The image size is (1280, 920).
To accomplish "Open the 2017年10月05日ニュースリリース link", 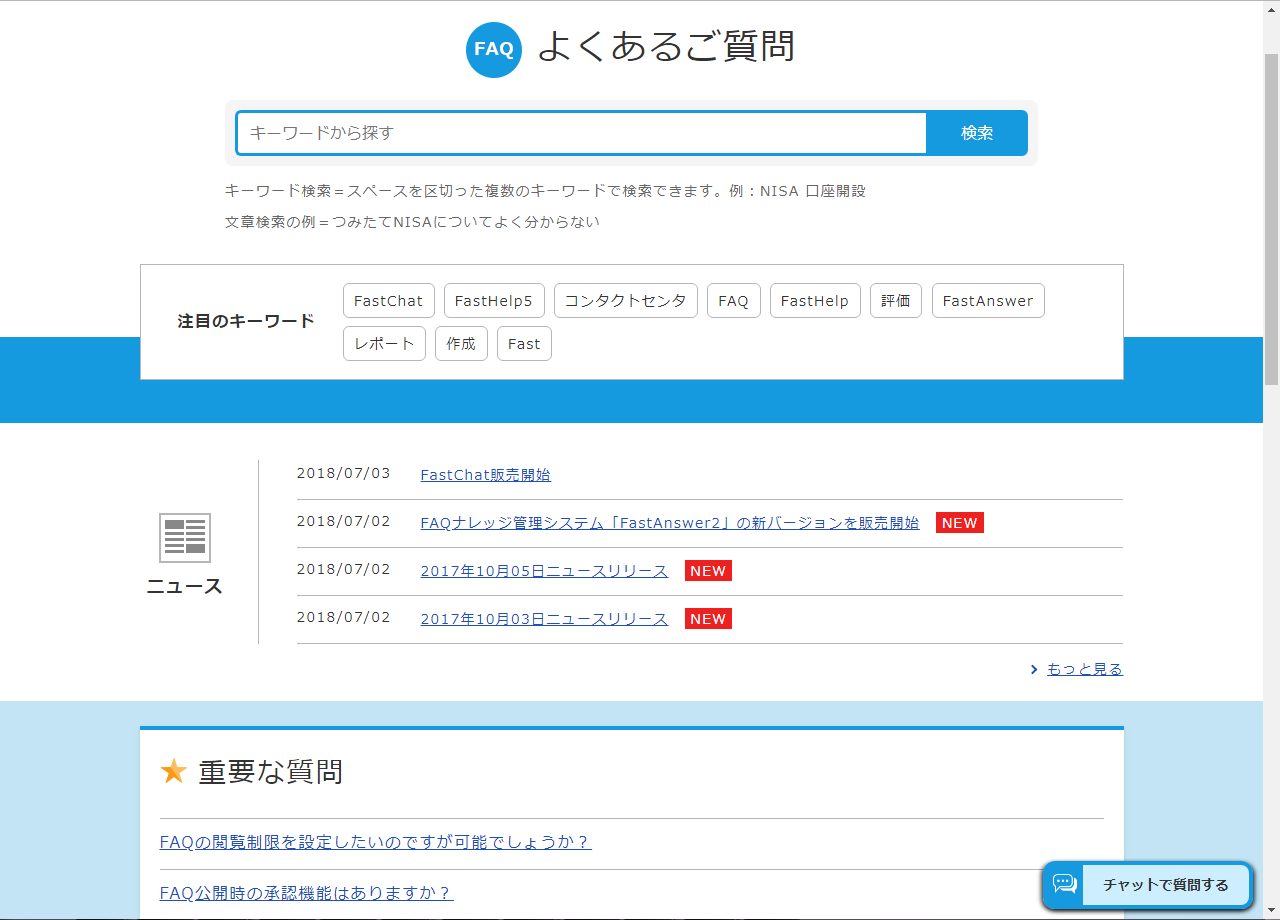I will pos(544,571).
